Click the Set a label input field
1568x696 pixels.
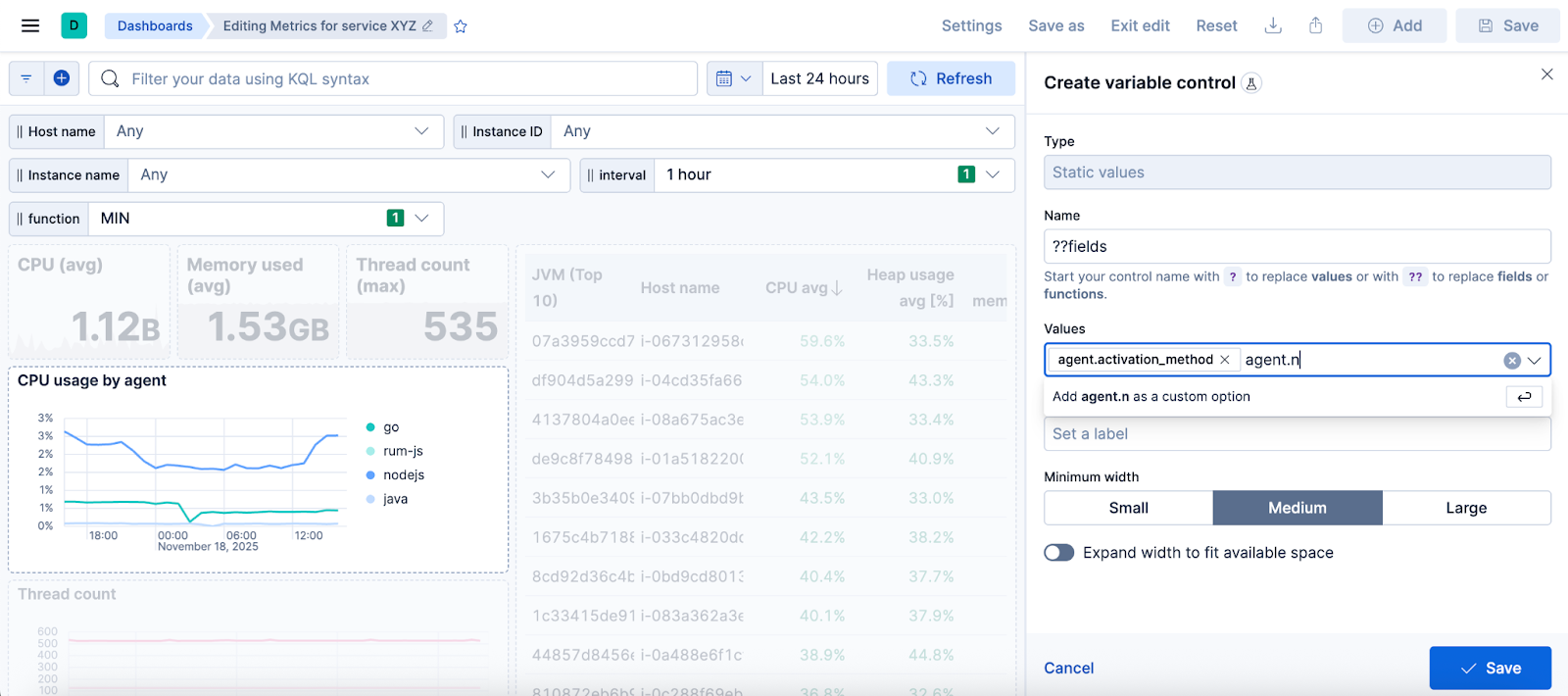tap(1298, 433)
